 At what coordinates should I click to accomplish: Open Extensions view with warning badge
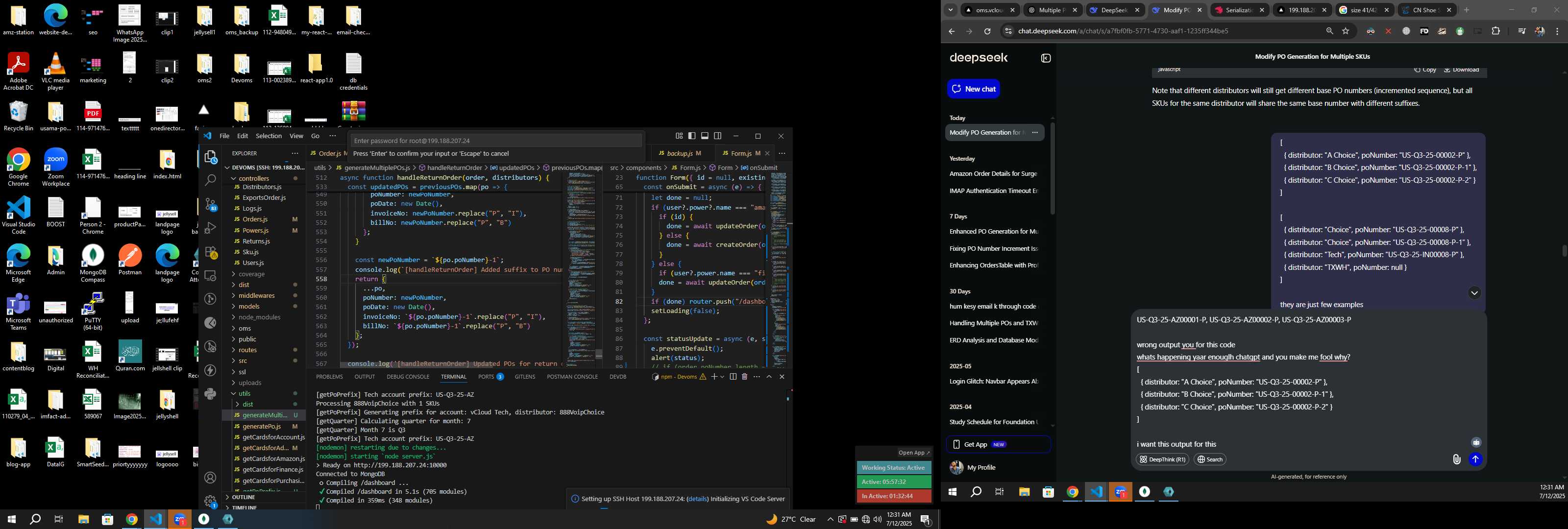pos(211,252)
